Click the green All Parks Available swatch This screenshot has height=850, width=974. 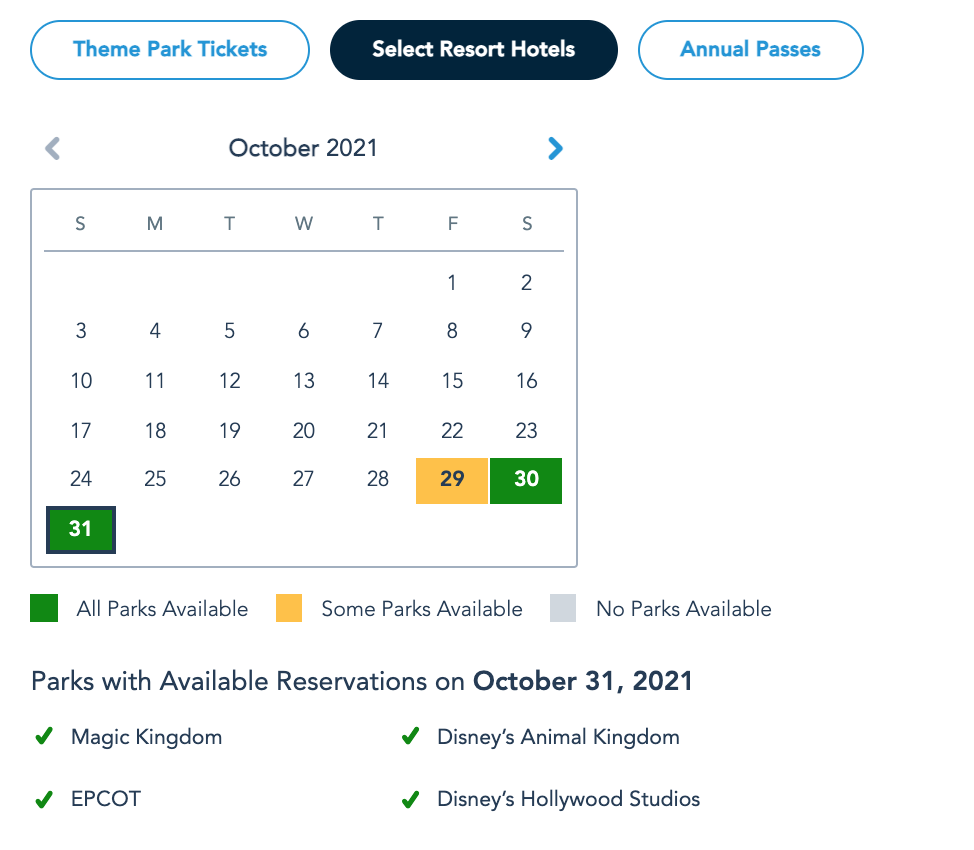tap(44, 608)
